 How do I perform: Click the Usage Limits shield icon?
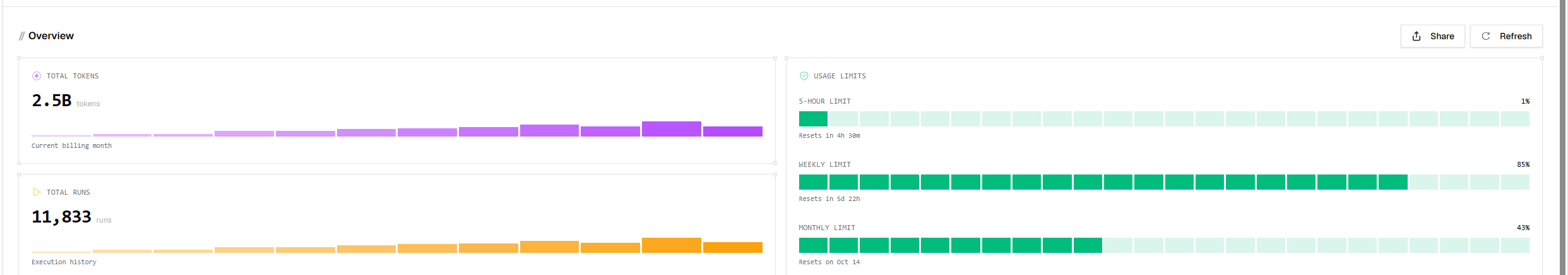(804, 76)
